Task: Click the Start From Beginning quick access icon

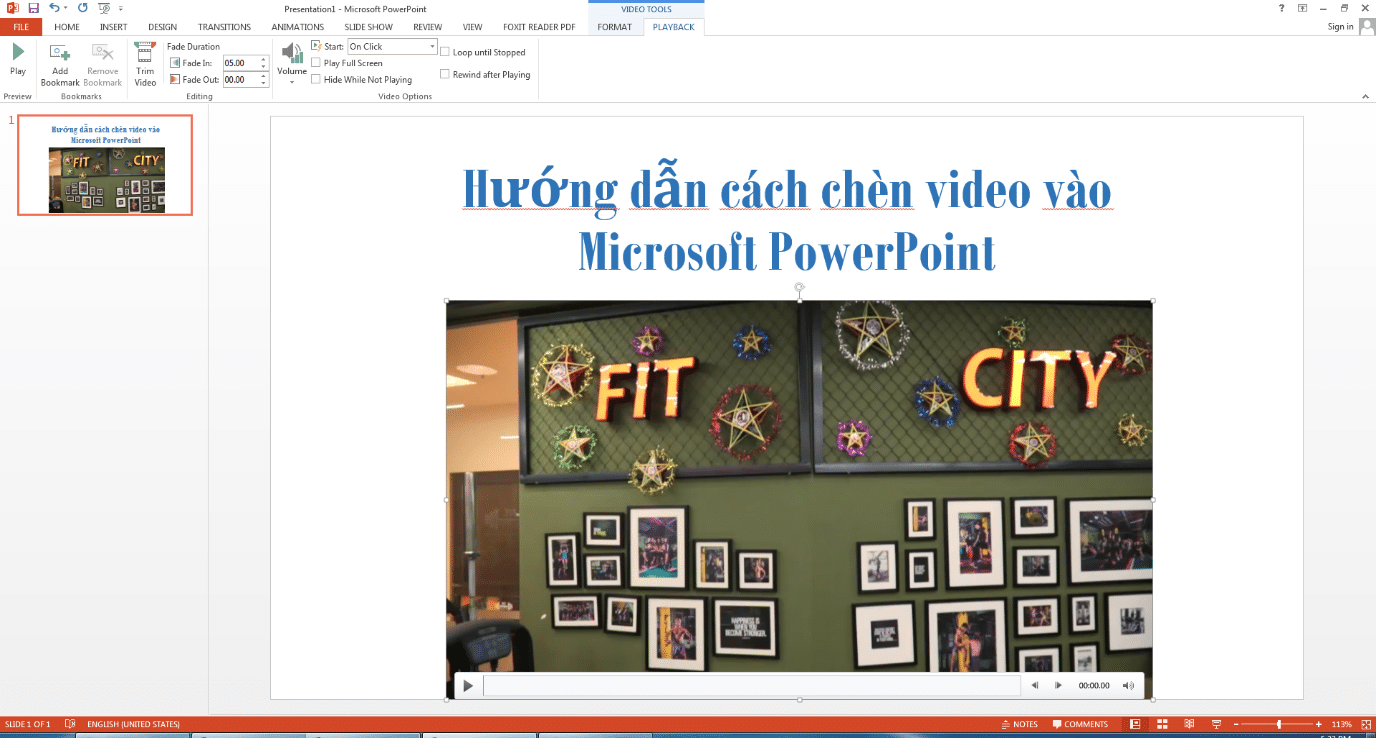Action: (x=104, y=8)
